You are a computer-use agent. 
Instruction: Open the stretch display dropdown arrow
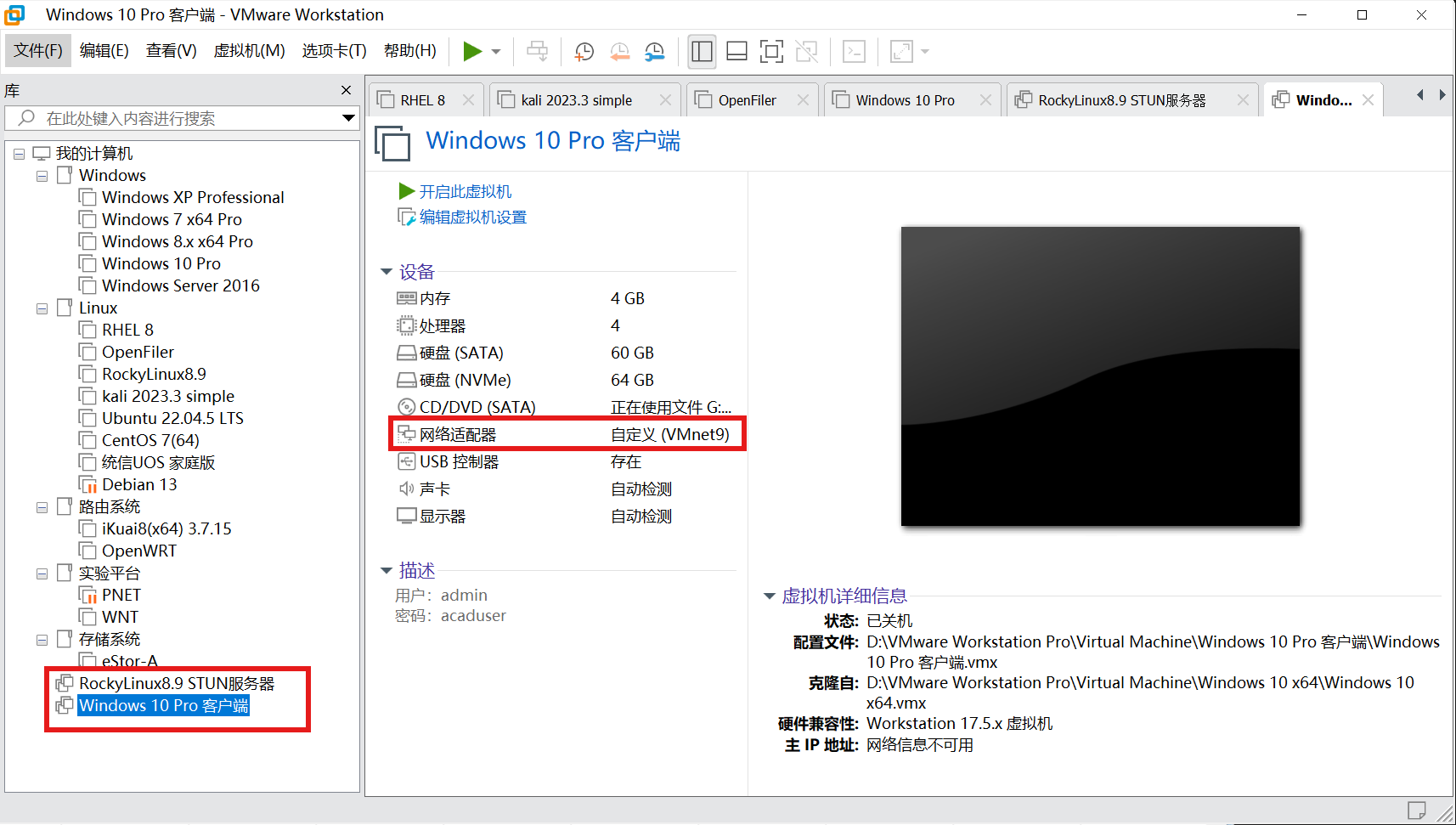[x=925, y=52]
